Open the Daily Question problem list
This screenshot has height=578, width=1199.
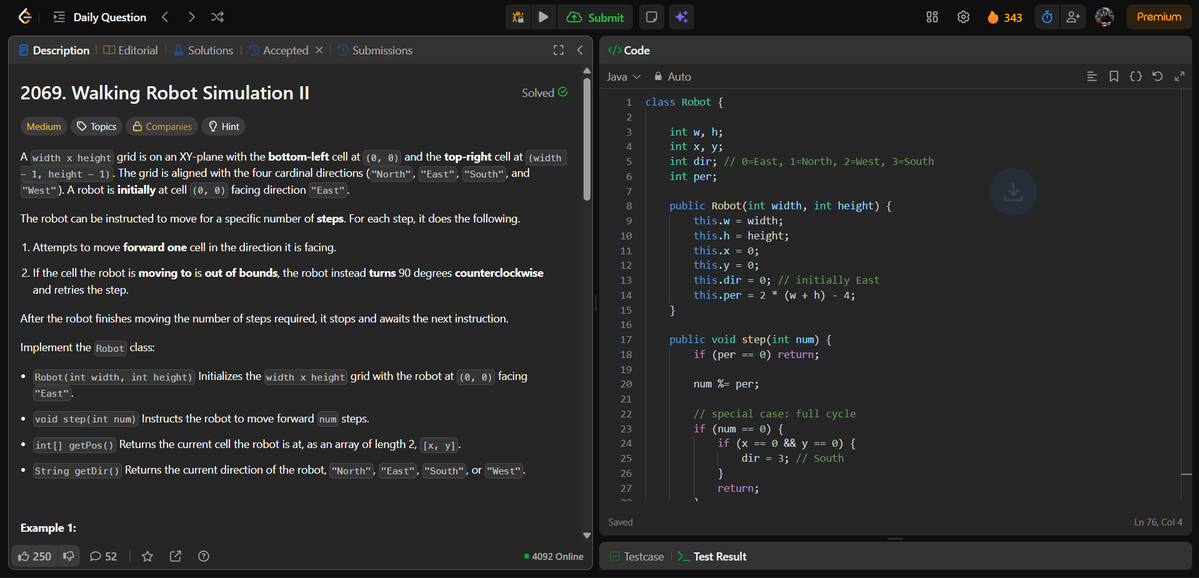tap(100, 17)
